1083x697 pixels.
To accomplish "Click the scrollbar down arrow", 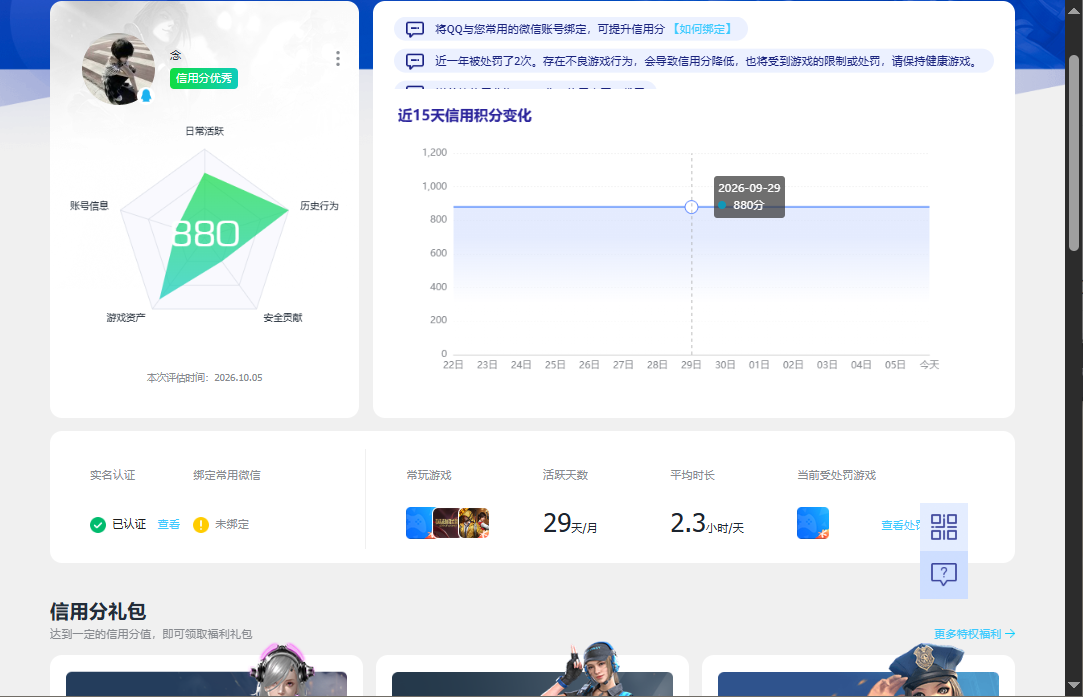I will coord(1074,686).
